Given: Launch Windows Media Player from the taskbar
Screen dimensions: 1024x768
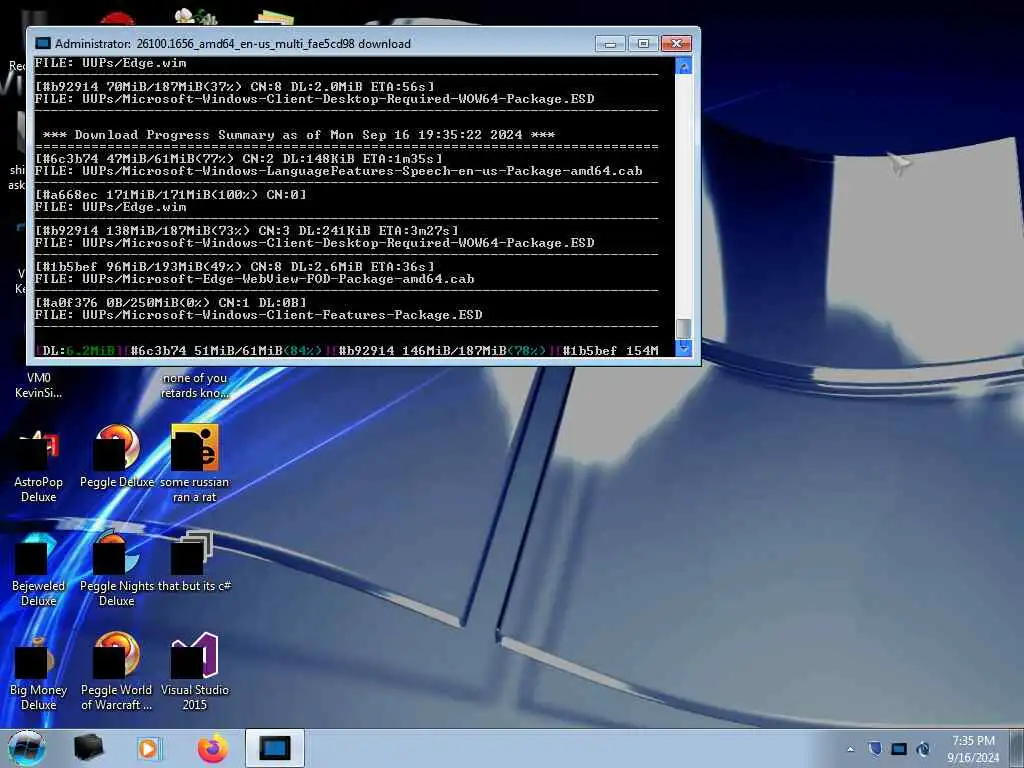Looking at the screenshot, I should [149, 748].
